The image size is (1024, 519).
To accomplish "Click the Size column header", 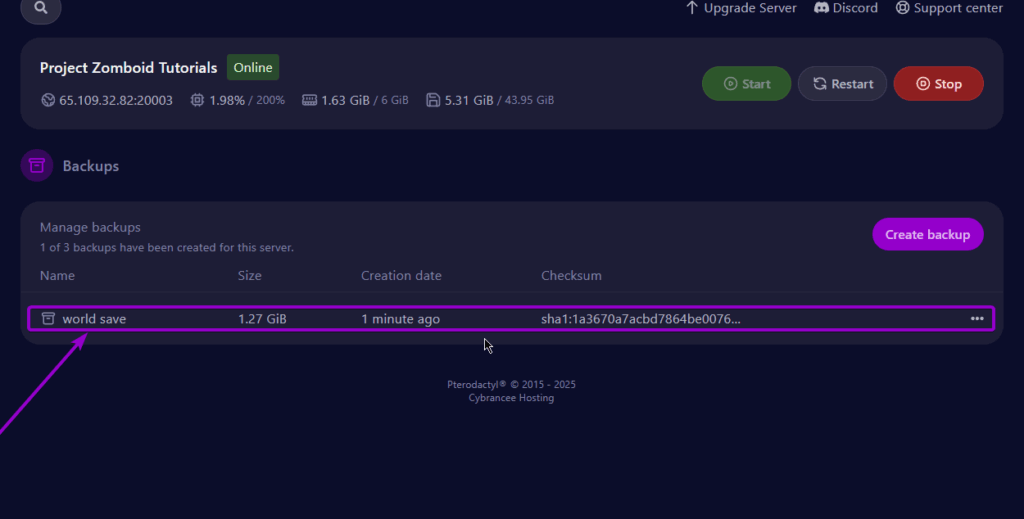I will click(x=249, y=275).
